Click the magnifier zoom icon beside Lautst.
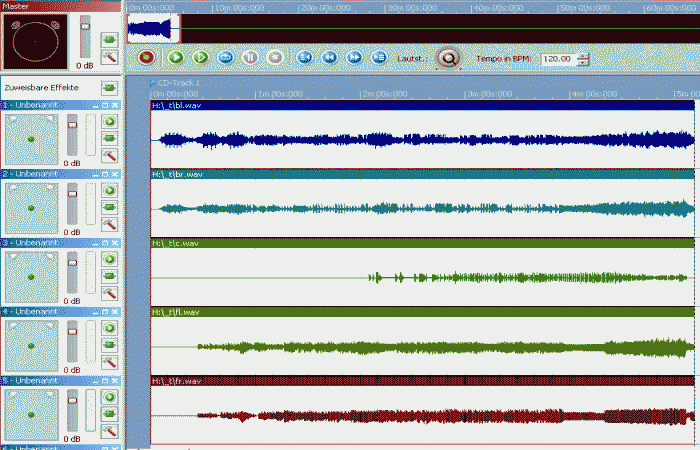Viewport: 700px width, 450px height. pyautogui.click(x=449, y=58)
